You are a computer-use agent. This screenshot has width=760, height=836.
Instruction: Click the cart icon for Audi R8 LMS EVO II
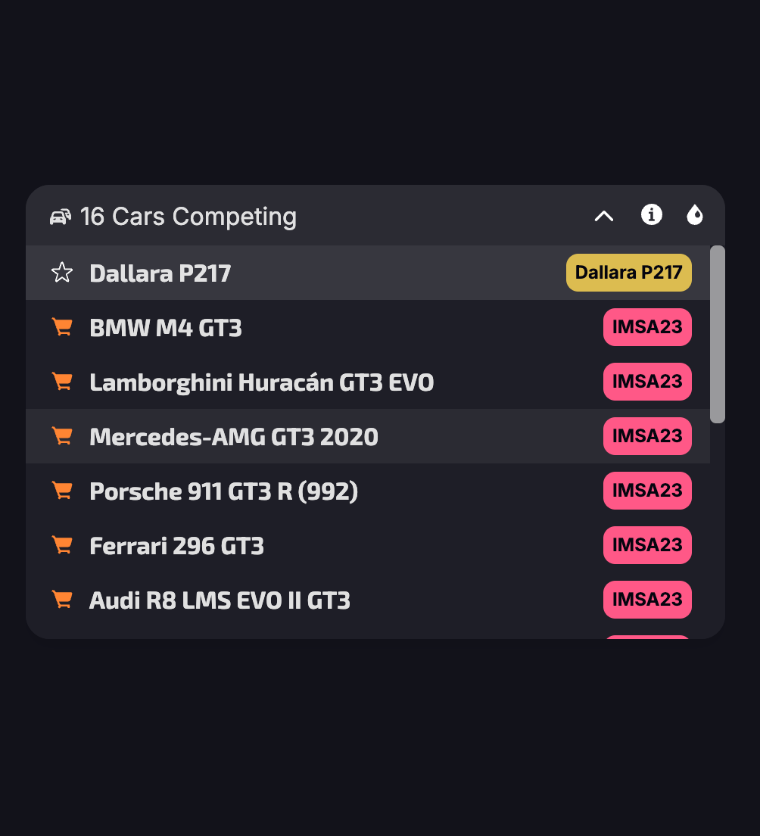coord(62,600)
